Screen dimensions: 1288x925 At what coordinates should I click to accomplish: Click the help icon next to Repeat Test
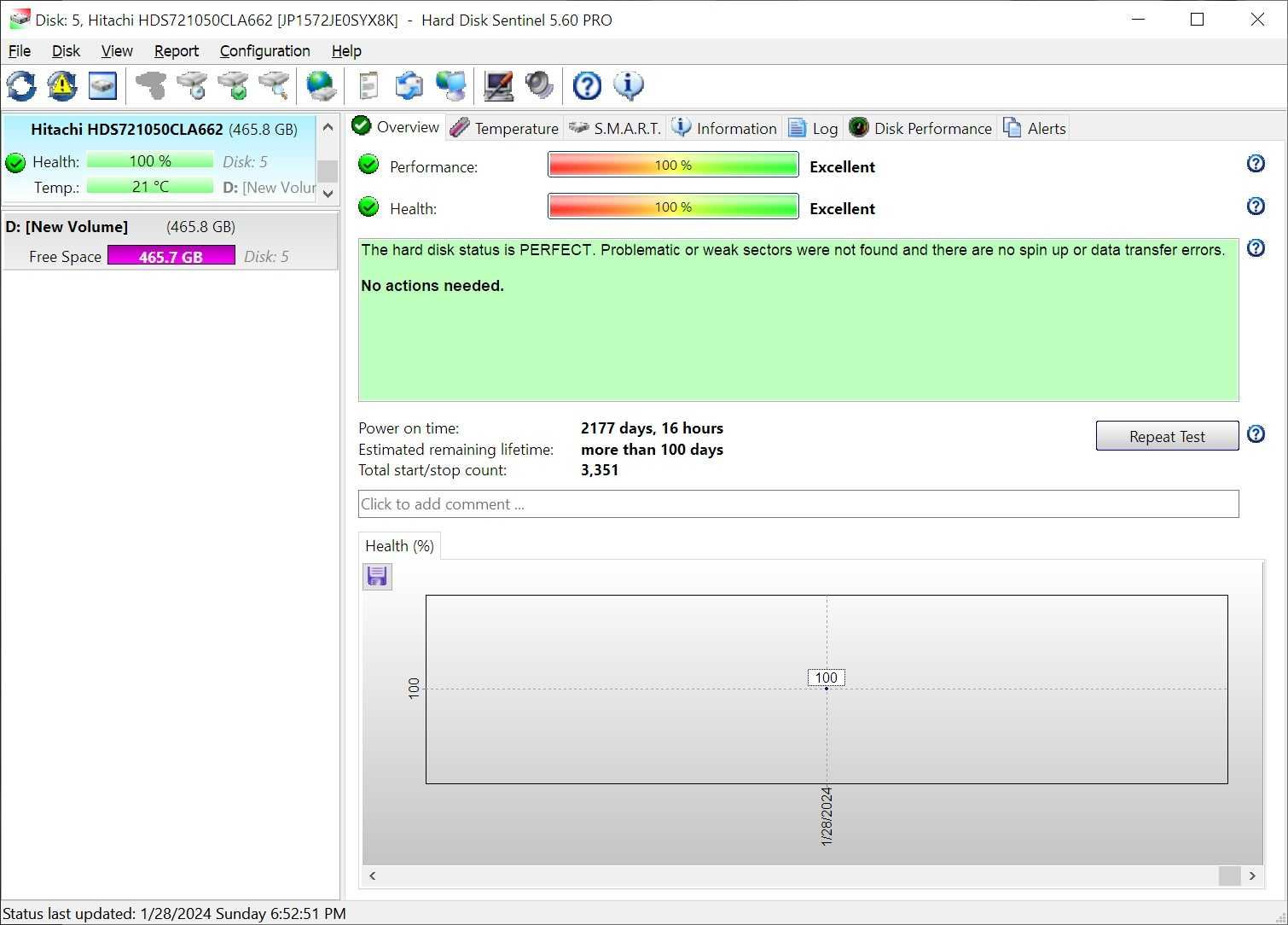pos(1256,434)
